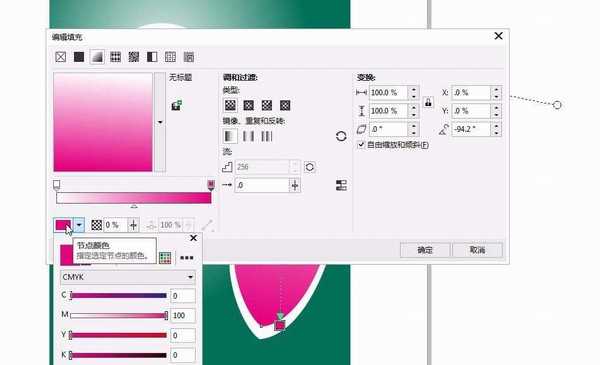Select the Texture fill icon
600x365 pixels.
(170, 57)
